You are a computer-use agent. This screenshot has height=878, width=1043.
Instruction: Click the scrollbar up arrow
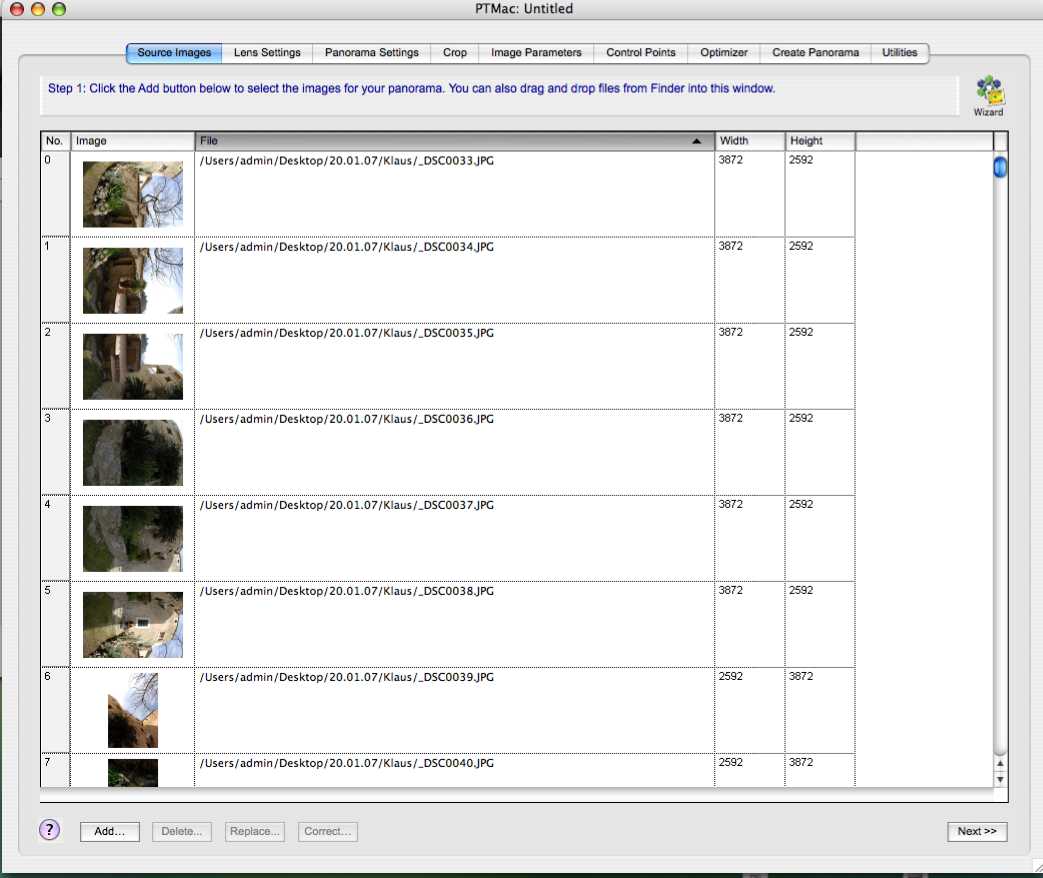coord(1000,764)
